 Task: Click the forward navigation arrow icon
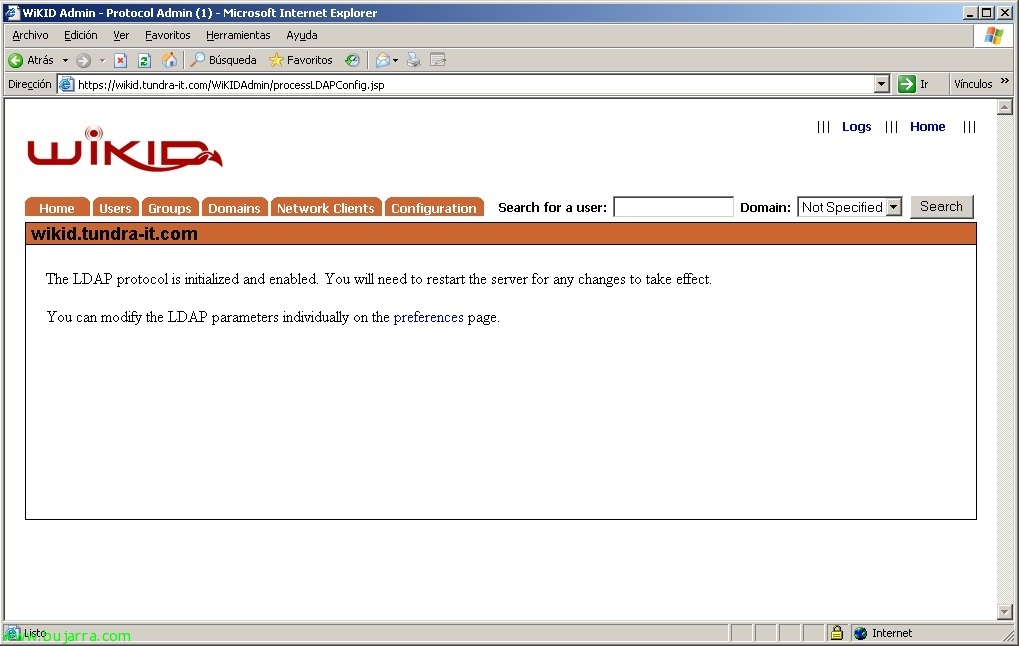pyautogui.click(x=83, y=60)
